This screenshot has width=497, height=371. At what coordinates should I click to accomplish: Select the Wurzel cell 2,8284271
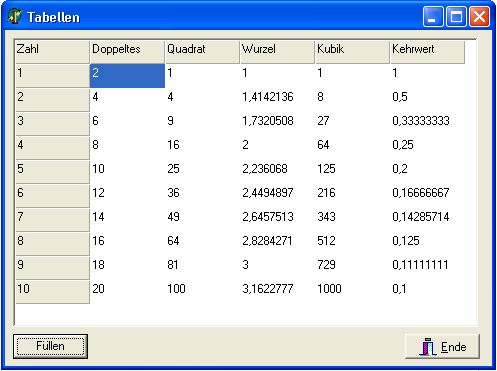[277, 244]
